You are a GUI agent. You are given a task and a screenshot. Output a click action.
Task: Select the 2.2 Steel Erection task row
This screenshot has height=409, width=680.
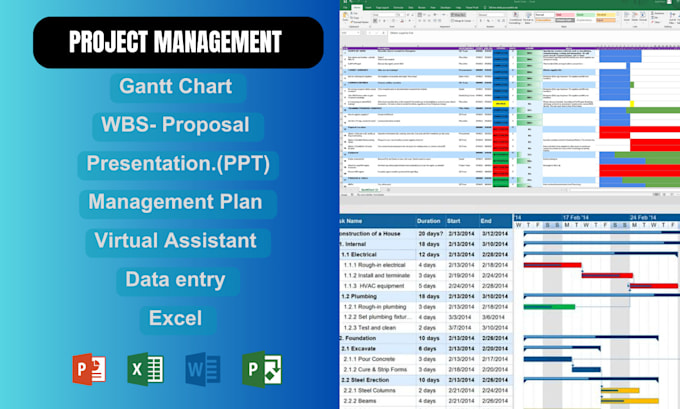click(x=426, y=380)
